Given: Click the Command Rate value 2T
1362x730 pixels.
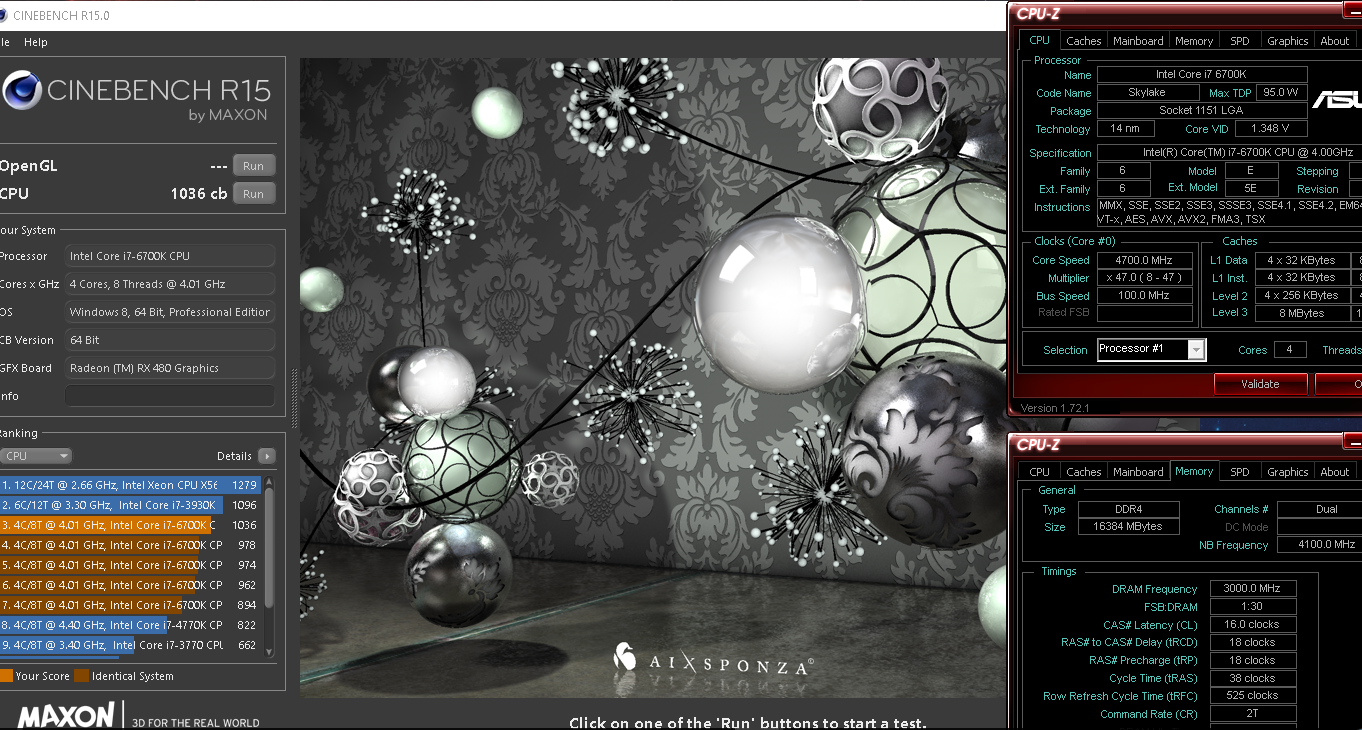Looking at the screenshot, I should 1253,714.
